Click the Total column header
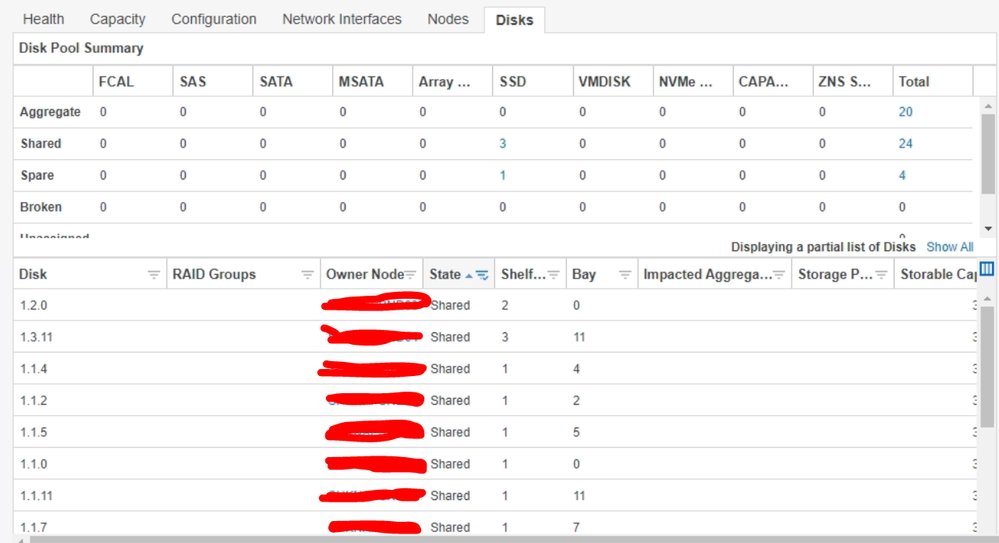The width and height of the screenshot is (999, 543). [x=914, y=82]
